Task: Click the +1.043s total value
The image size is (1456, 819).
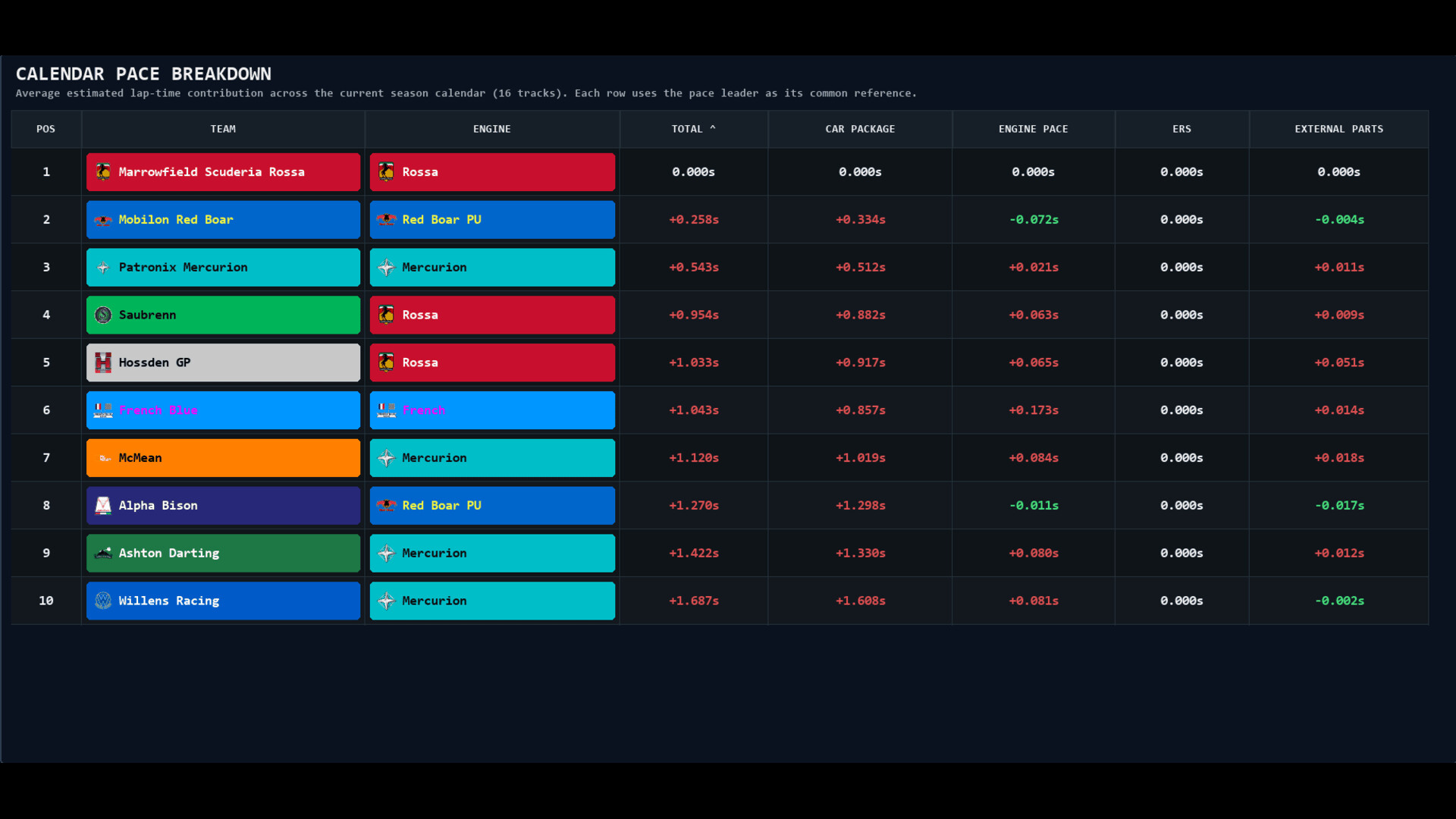Action: coord(694,410)
